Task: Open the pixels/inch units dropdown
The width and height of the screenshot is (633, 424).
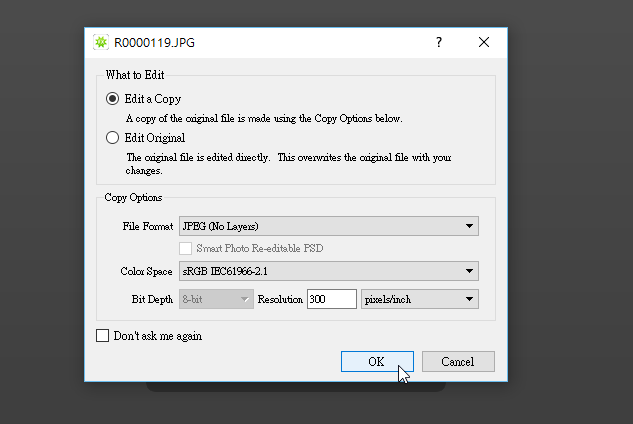Action: [419, 299]
